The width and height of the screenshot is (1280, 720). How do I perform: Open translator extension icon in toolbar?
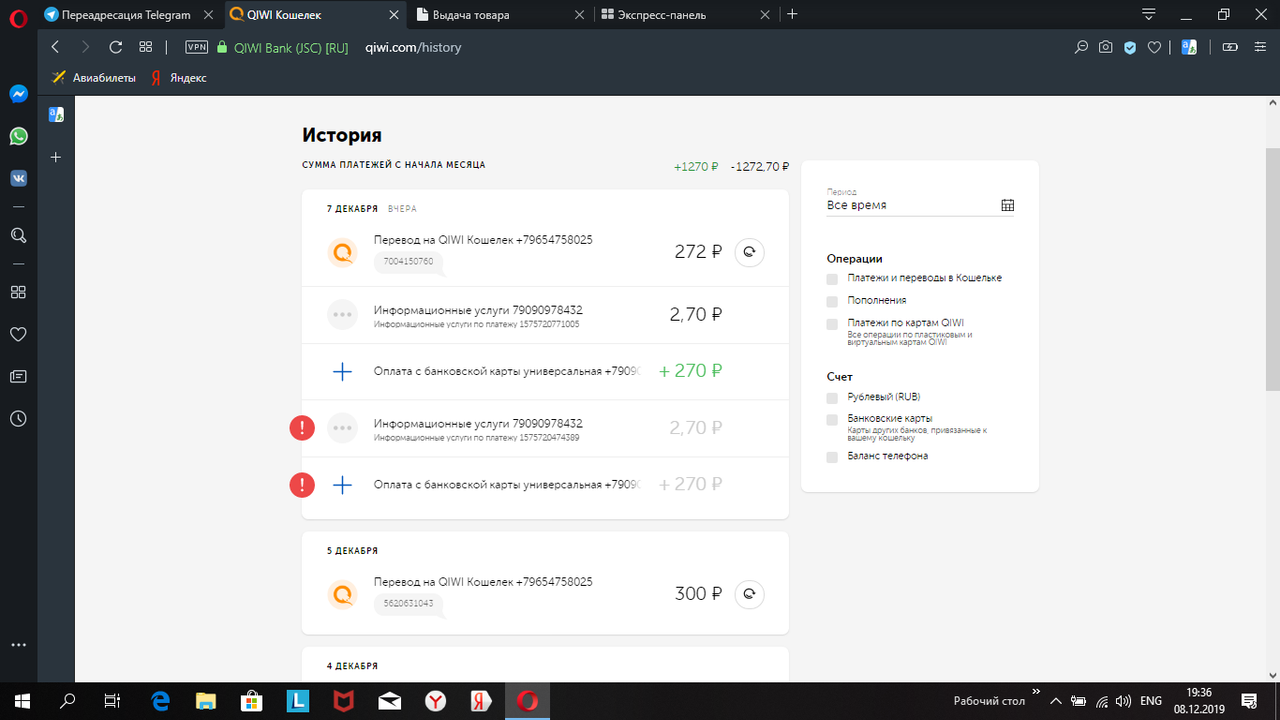(x=1189, y=47)
